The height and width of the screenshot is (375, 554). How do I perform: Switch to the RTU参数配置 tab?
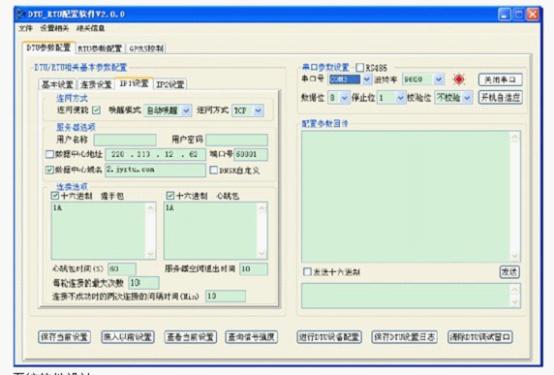pyautogui.click(x=100, y=48)
